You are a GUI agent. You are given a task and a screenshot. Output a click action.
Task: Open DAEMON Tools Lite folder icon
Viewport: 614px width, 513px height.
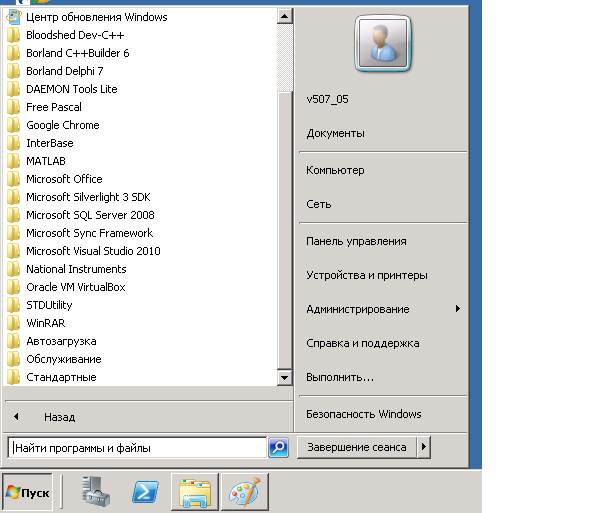point(14,89)
